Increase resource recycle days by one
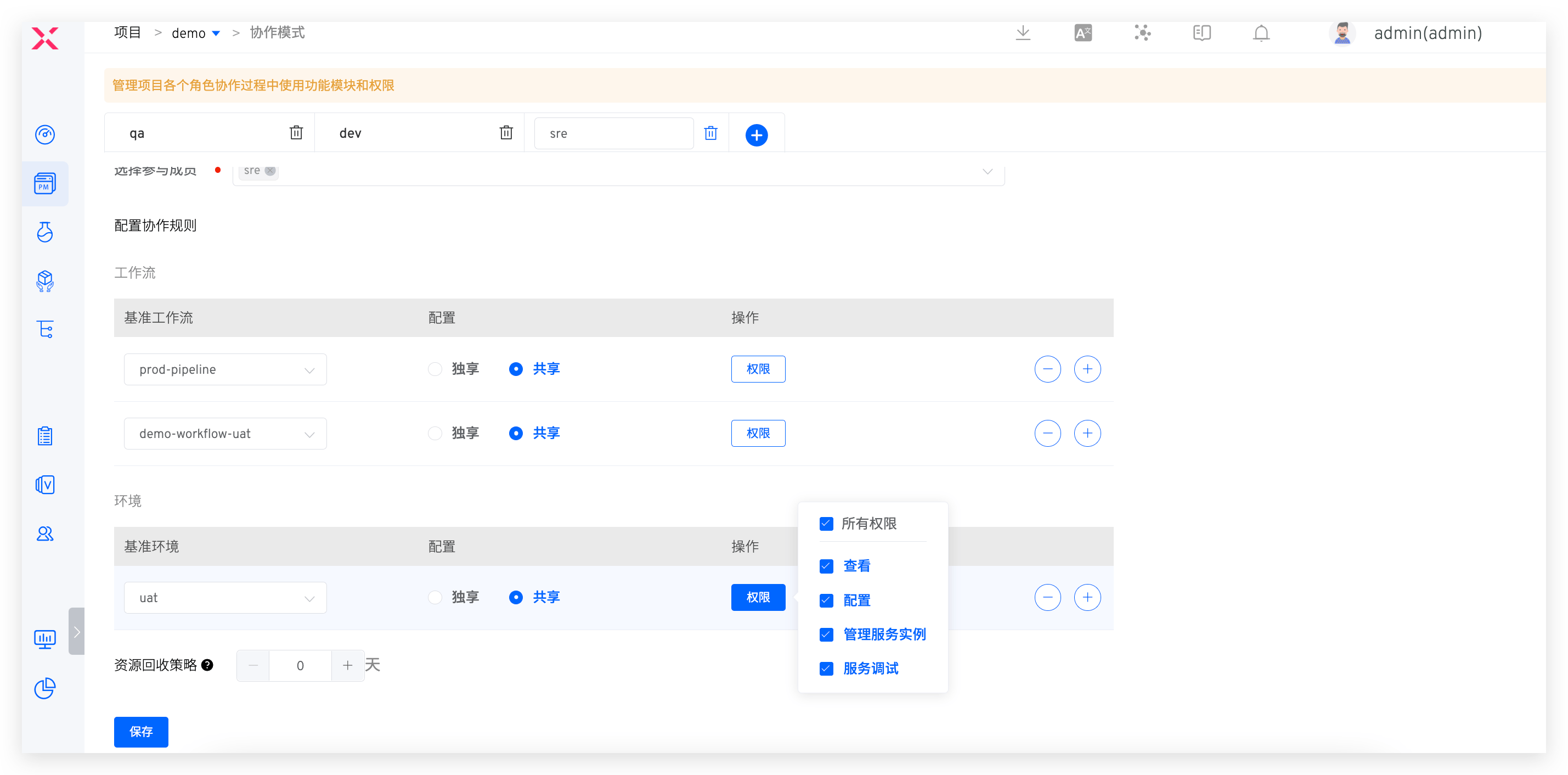 coord(347,665)
